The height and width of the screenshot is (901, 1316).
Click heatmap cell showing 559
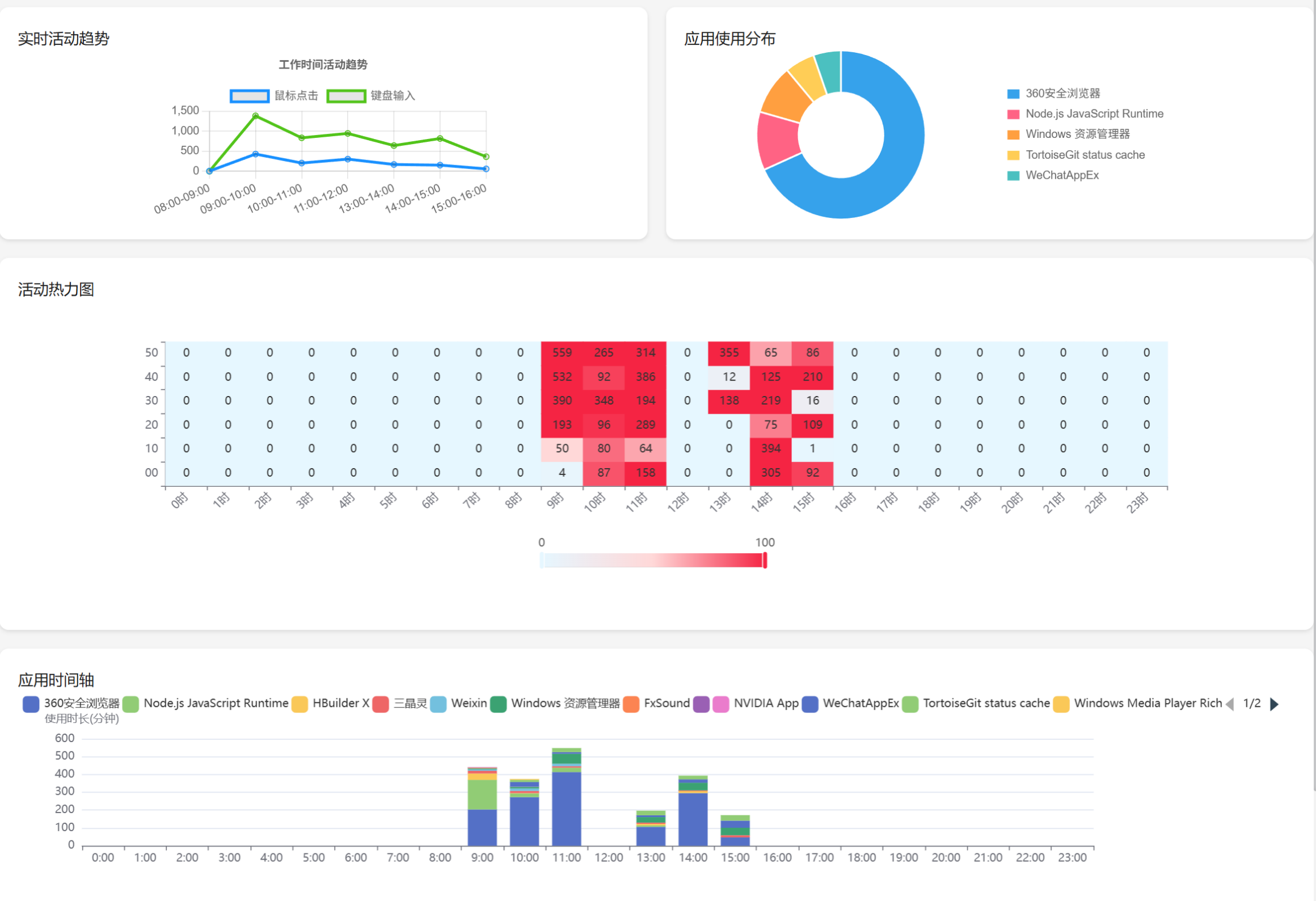(562, 352)
